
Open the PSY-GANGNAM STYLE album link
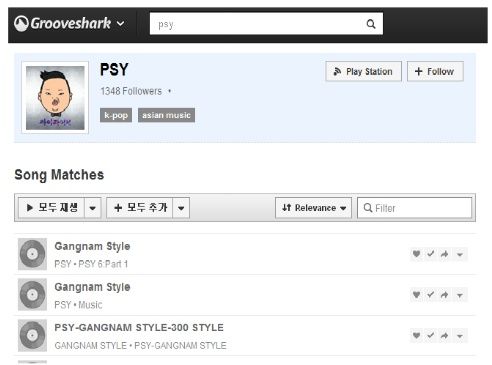(x=180, y=345)
